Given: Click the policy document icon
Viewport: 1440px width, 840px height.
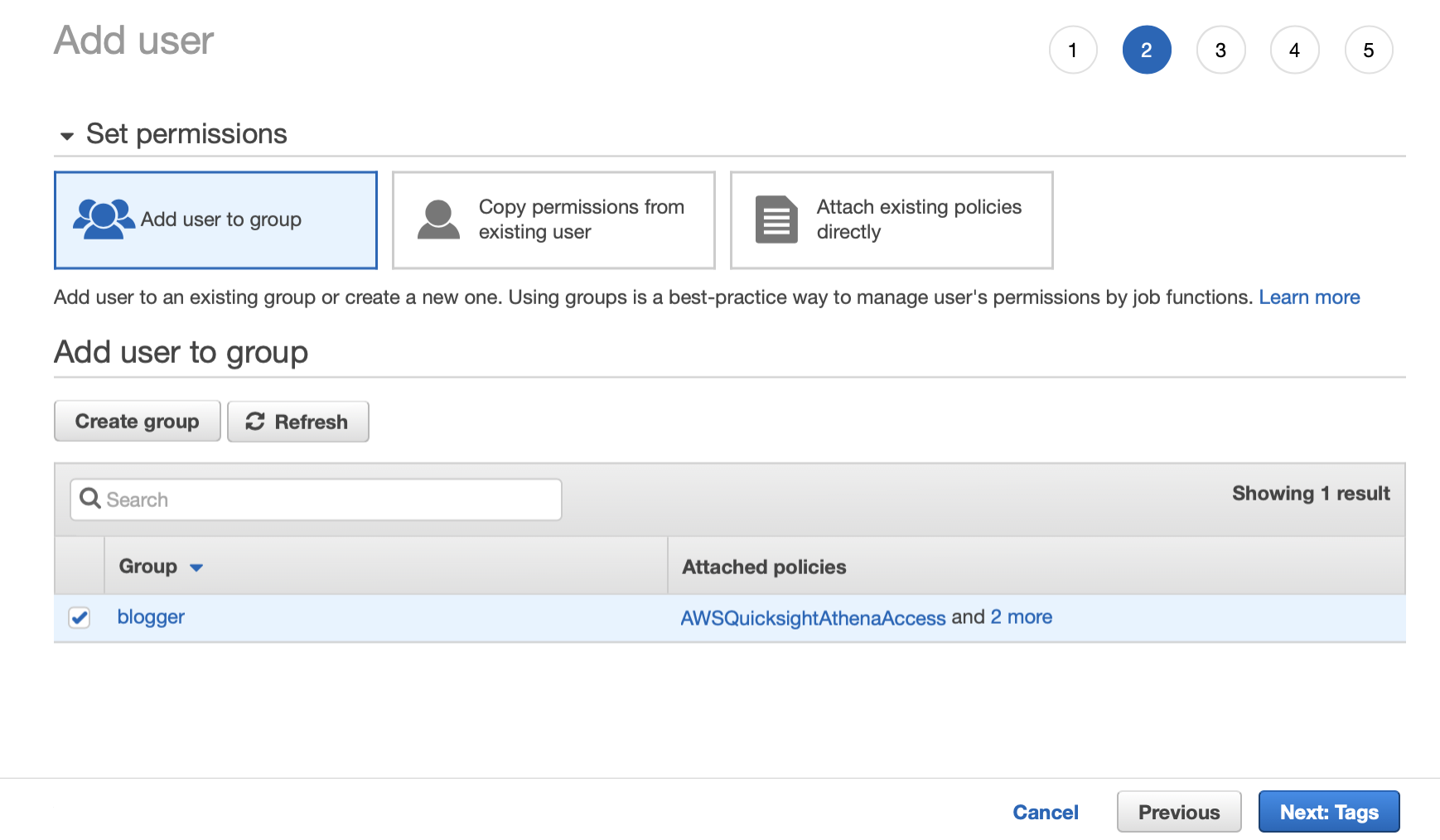Looking at the screenshot, I should point(776,220).
